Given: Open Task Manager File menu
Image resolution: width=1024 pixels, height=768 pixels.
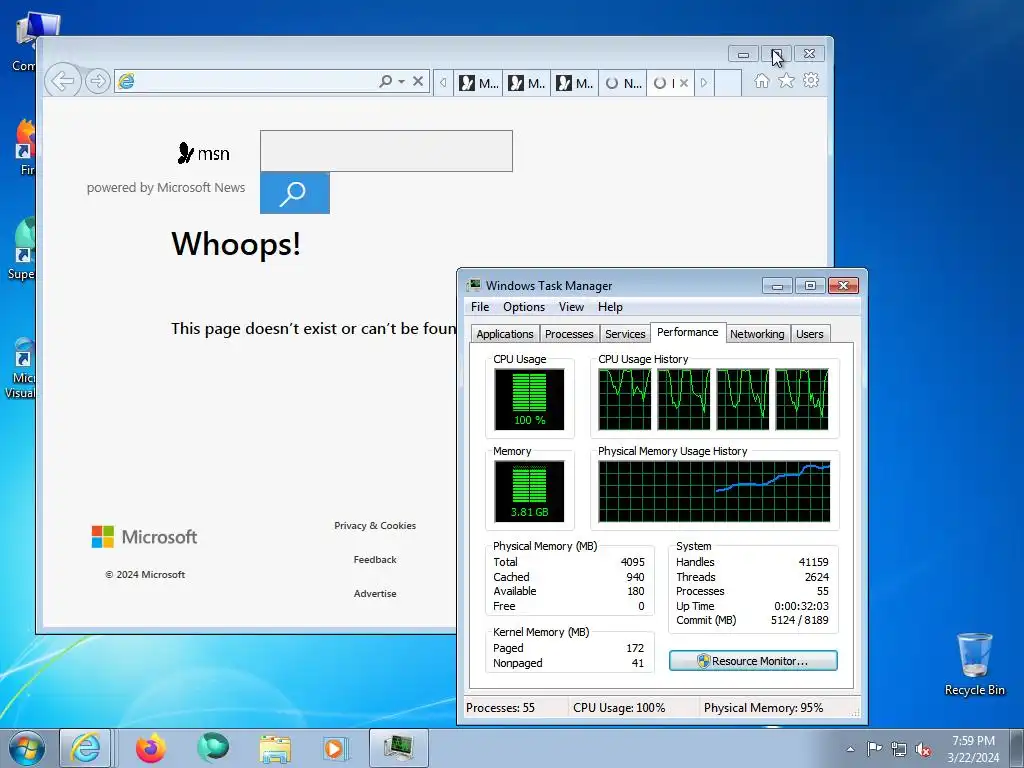Looking at the screenshot, I should (480, 307).
